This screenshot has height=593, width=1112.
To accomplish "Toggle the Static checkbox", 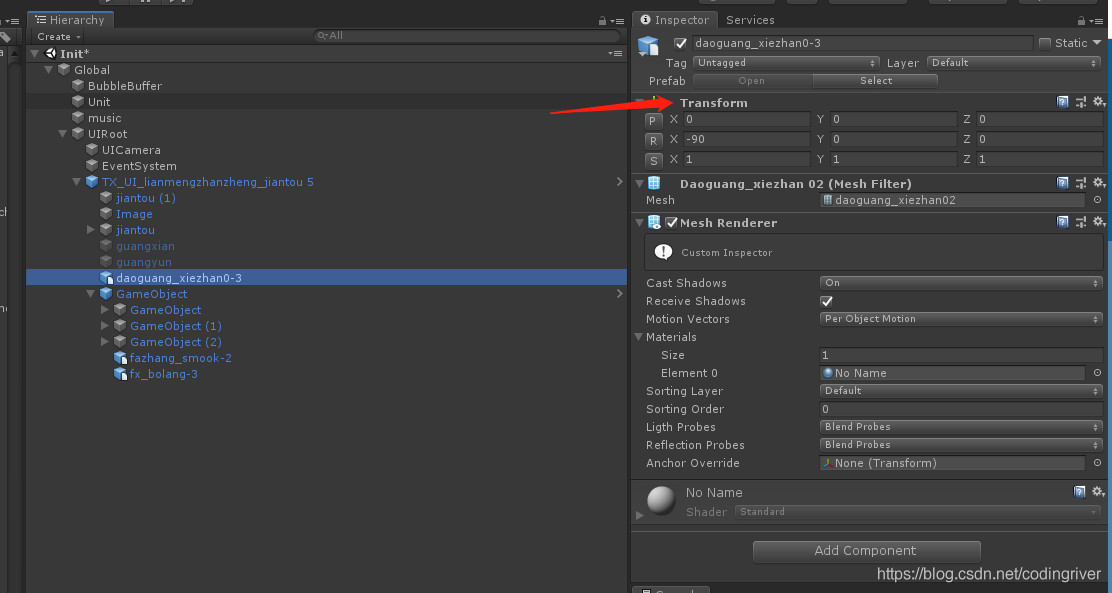I will 1045,43.
